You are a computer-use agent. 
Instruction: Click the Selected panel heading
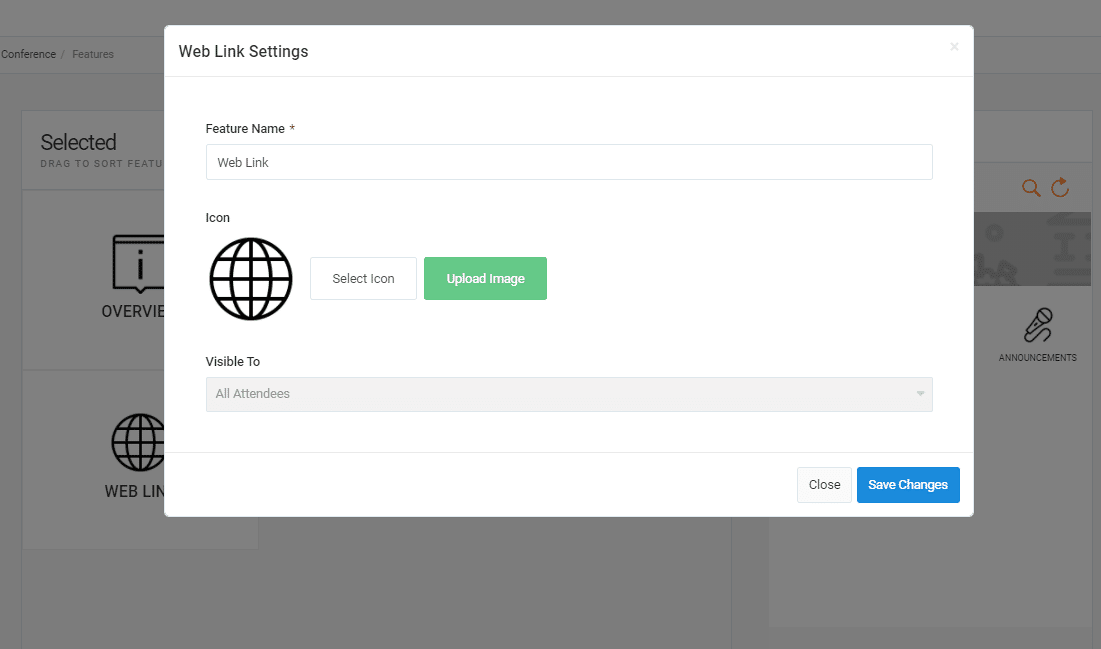tap(79, 142)
